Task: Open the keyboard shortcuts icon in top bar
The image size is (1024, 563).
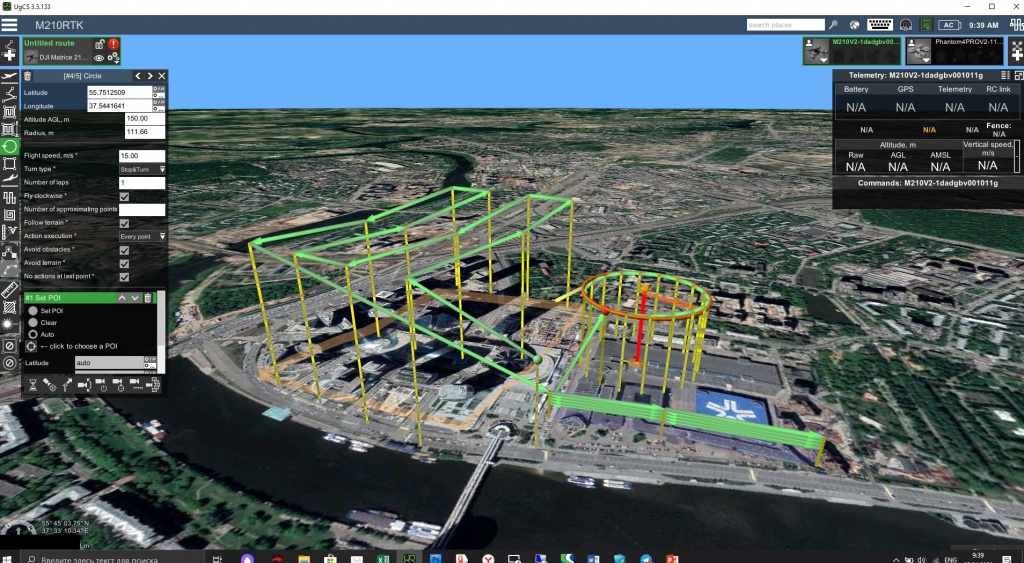Action: coord(880,24)
